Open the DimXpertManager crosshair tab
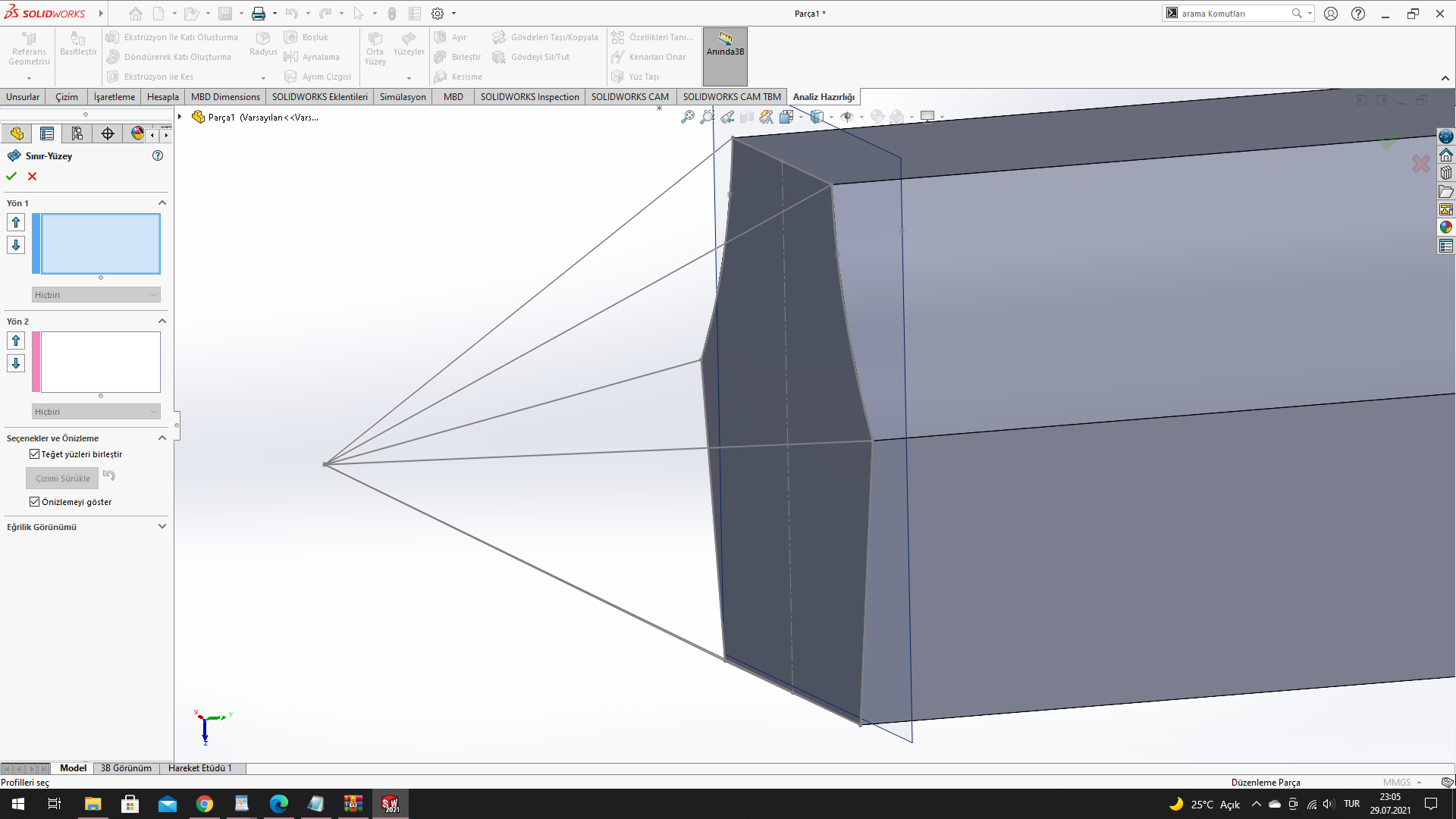The image size is (1456, 819). coord(108,133)
